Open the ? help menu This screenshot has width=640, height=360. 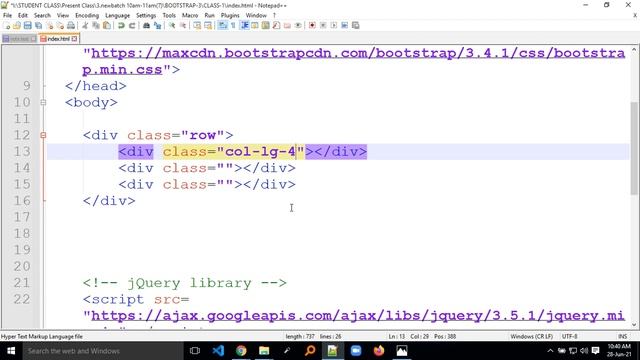(274, 15)
